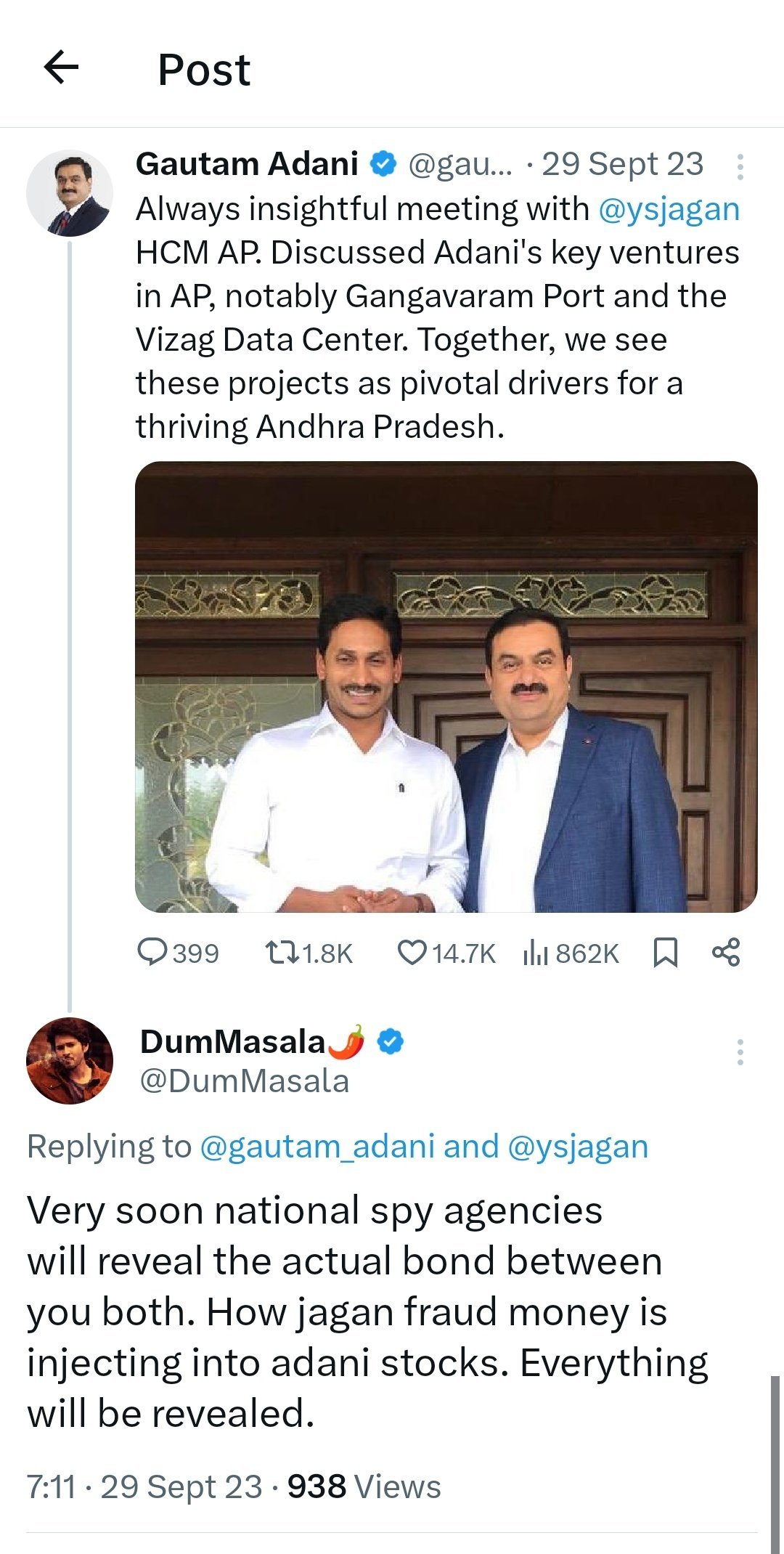Open the DumMasala display name
The height and width of the screenshot is (1554, 784).
pyautogui.click(x=232, y=1042)
